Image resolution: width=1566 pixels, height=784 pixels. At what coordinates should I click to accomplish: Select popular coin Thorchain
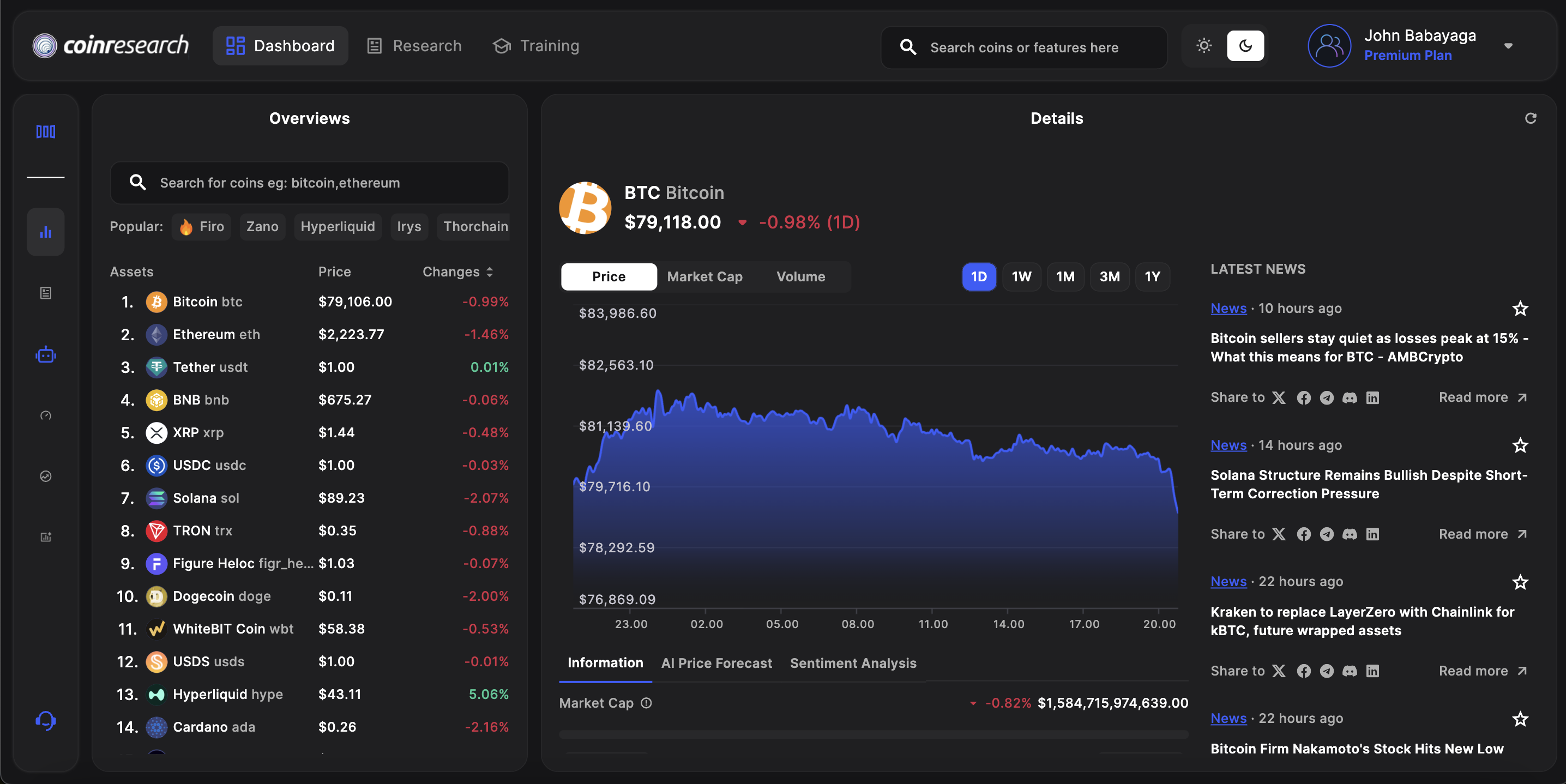(475, 227)
